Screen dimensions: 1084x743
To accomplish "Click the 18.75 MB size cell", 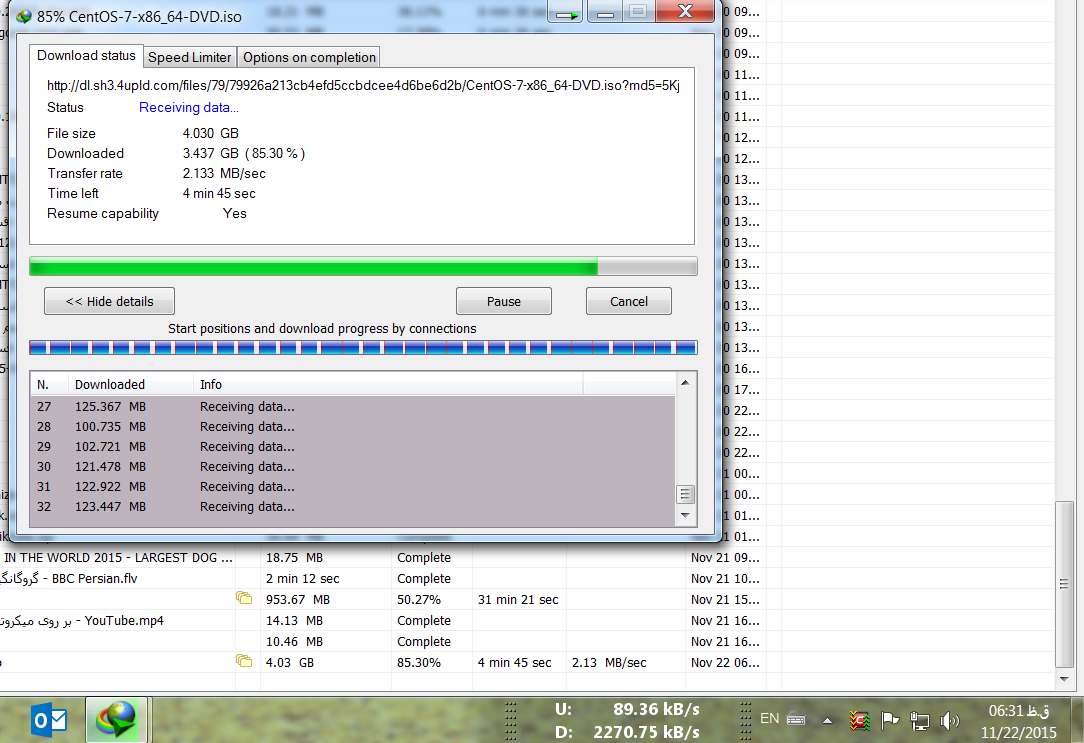I will point(295,557).
